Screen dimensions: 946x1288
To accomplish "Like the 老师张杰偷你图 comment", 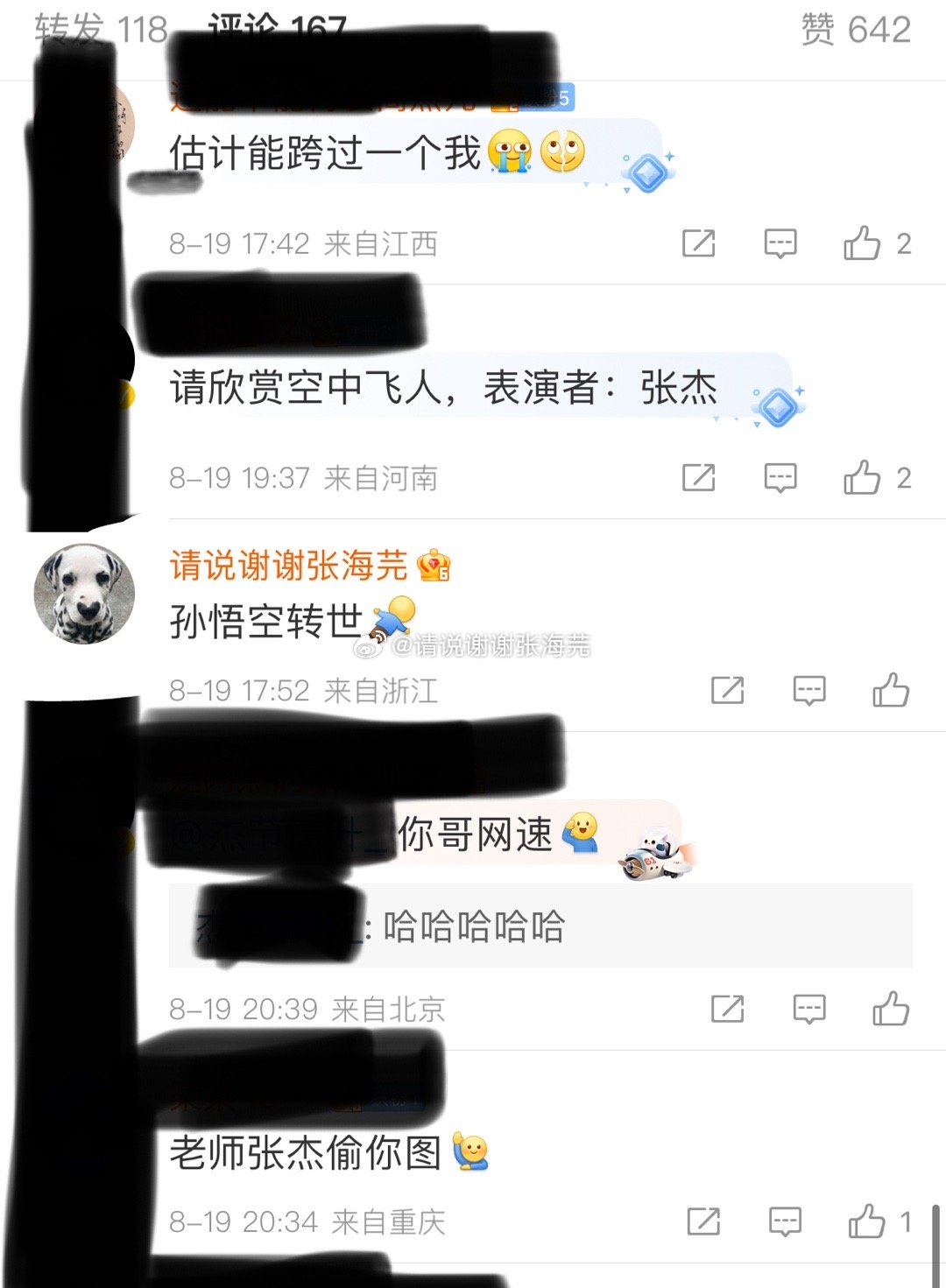I will pyautogui.click(x=867, y=1221).
